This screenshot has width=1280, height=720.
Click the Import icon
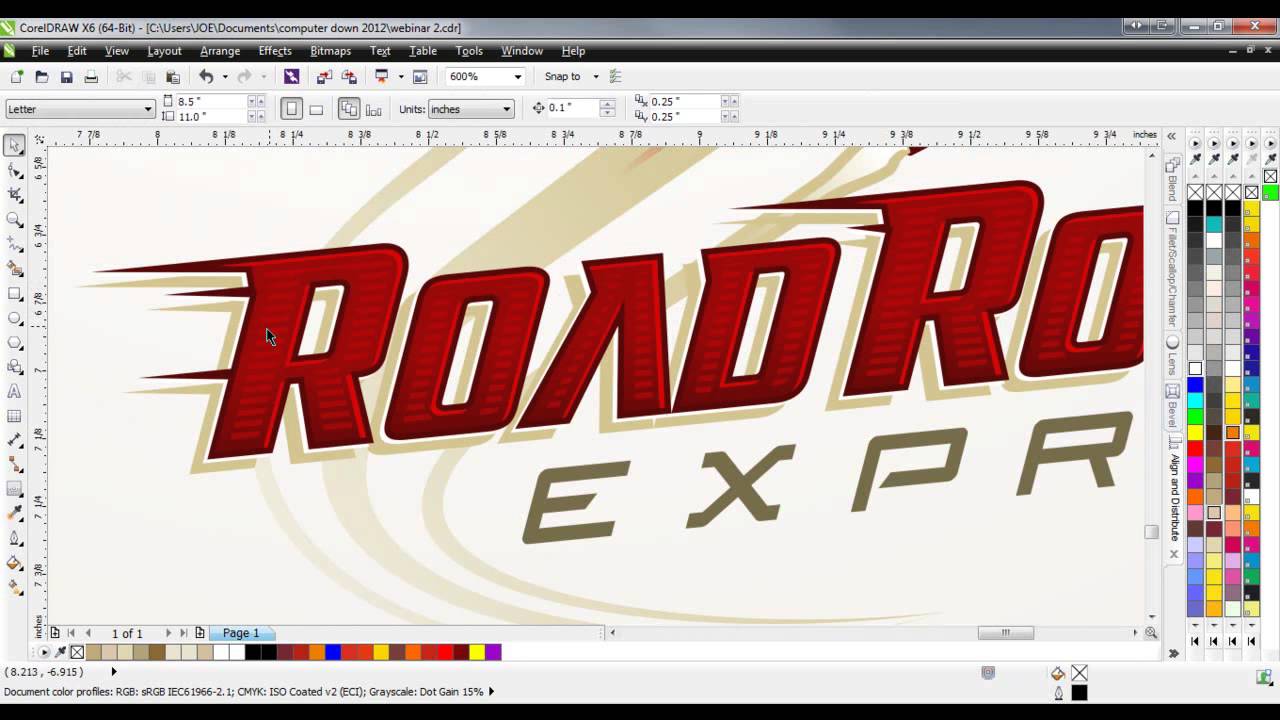pos(324,76)
